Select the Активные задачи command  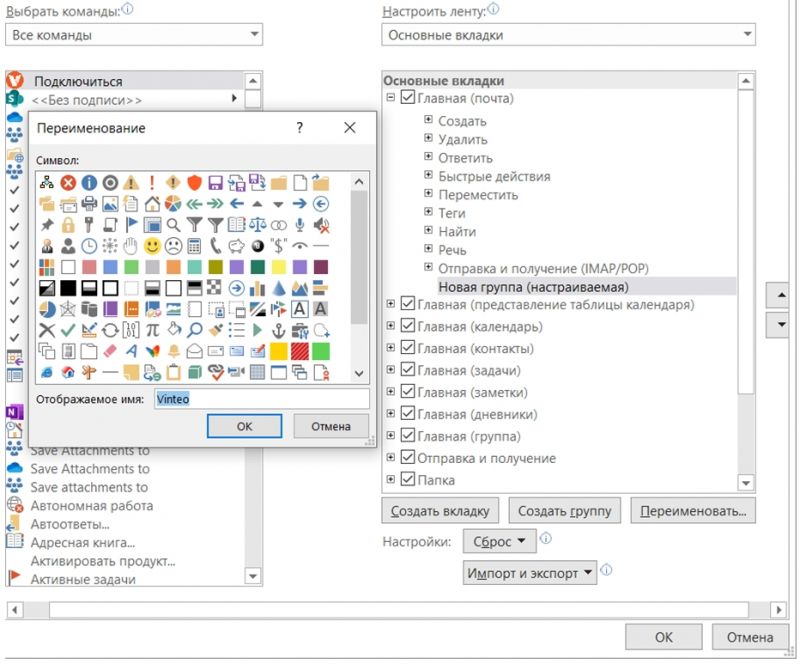coord(83,579)
